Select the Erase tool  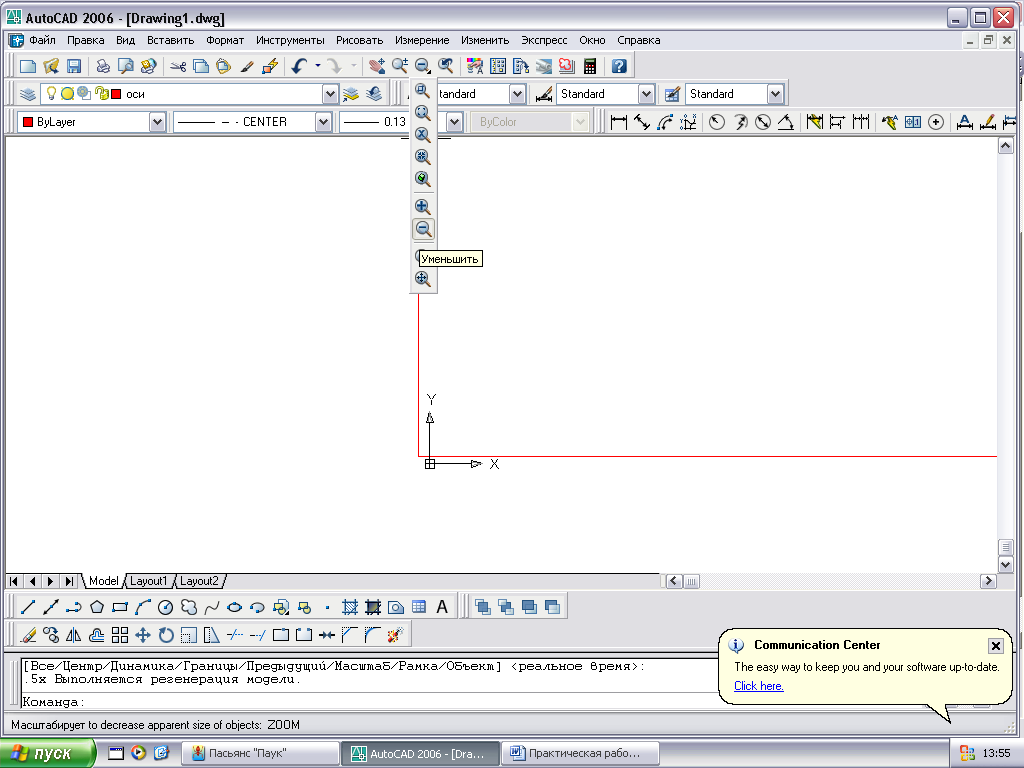28,635
